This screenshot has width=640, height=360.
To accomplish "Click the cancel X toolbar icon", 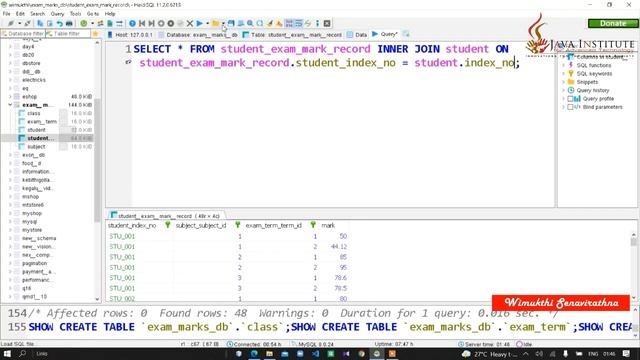I will click(190, 24).
